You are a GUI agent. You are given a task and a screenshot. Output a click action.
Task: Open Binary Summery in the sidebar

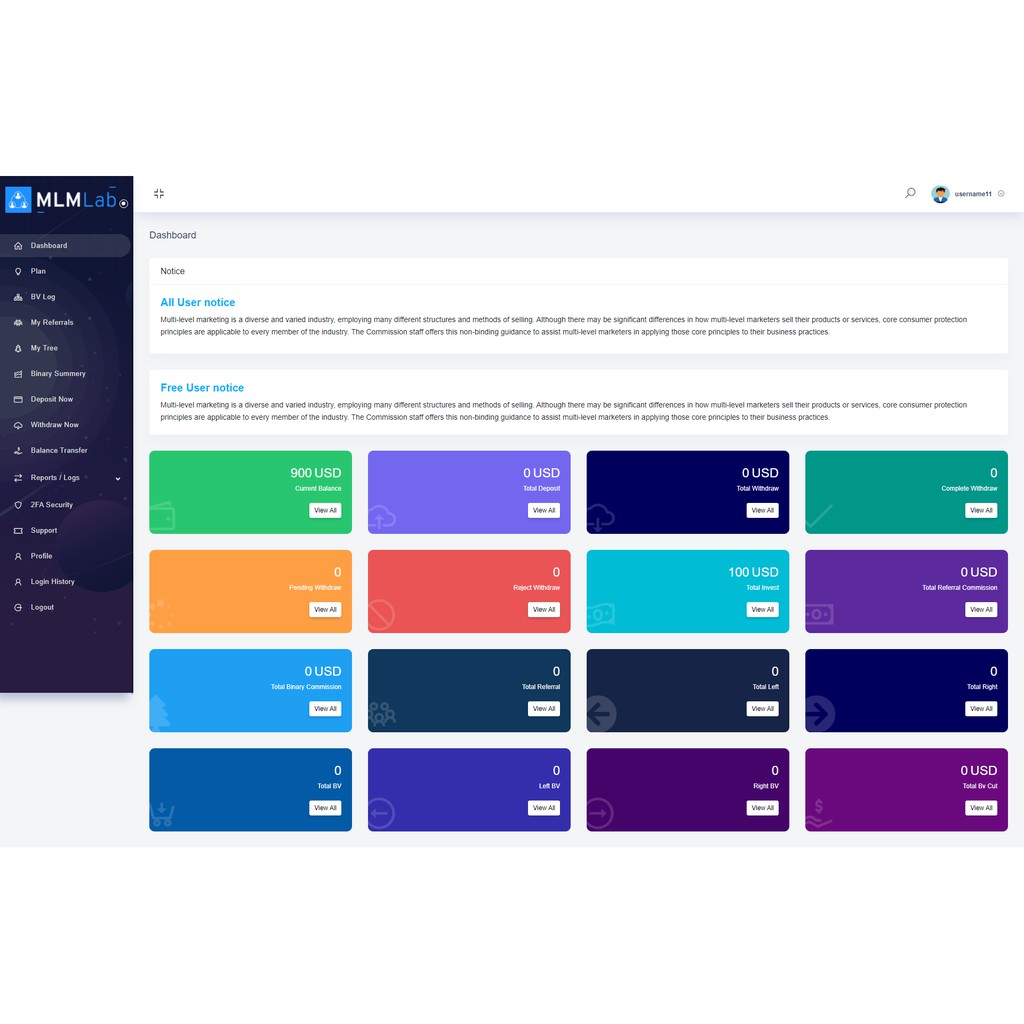[58, 374]
